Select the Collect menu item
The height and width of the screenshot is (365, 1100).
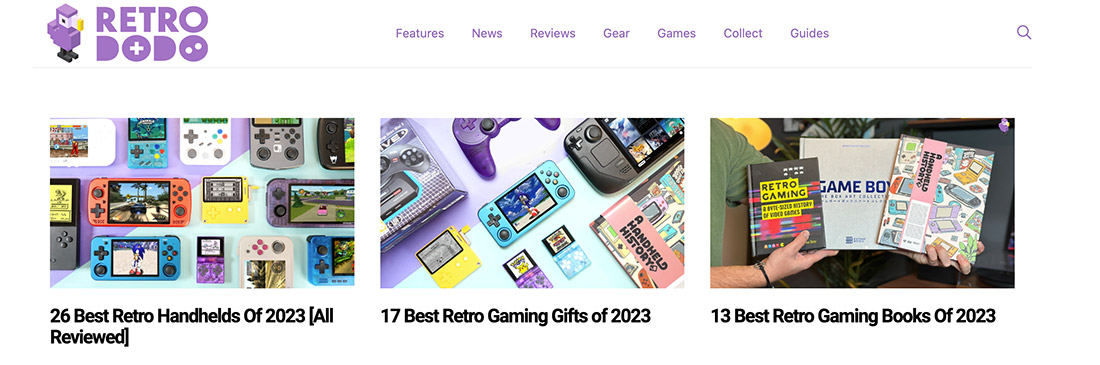(743, 33)
